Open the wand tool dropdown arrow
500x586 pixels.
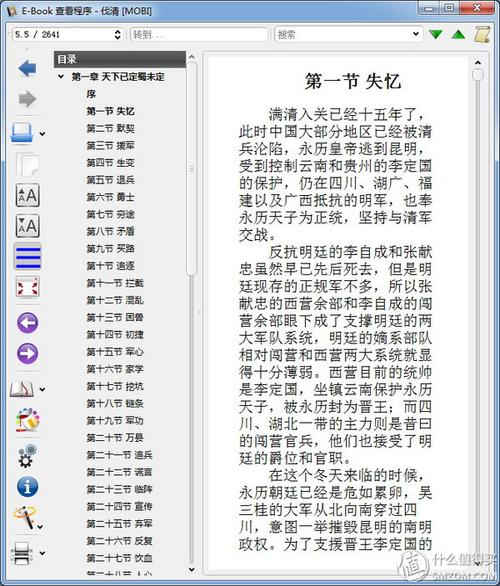[40, 527]
